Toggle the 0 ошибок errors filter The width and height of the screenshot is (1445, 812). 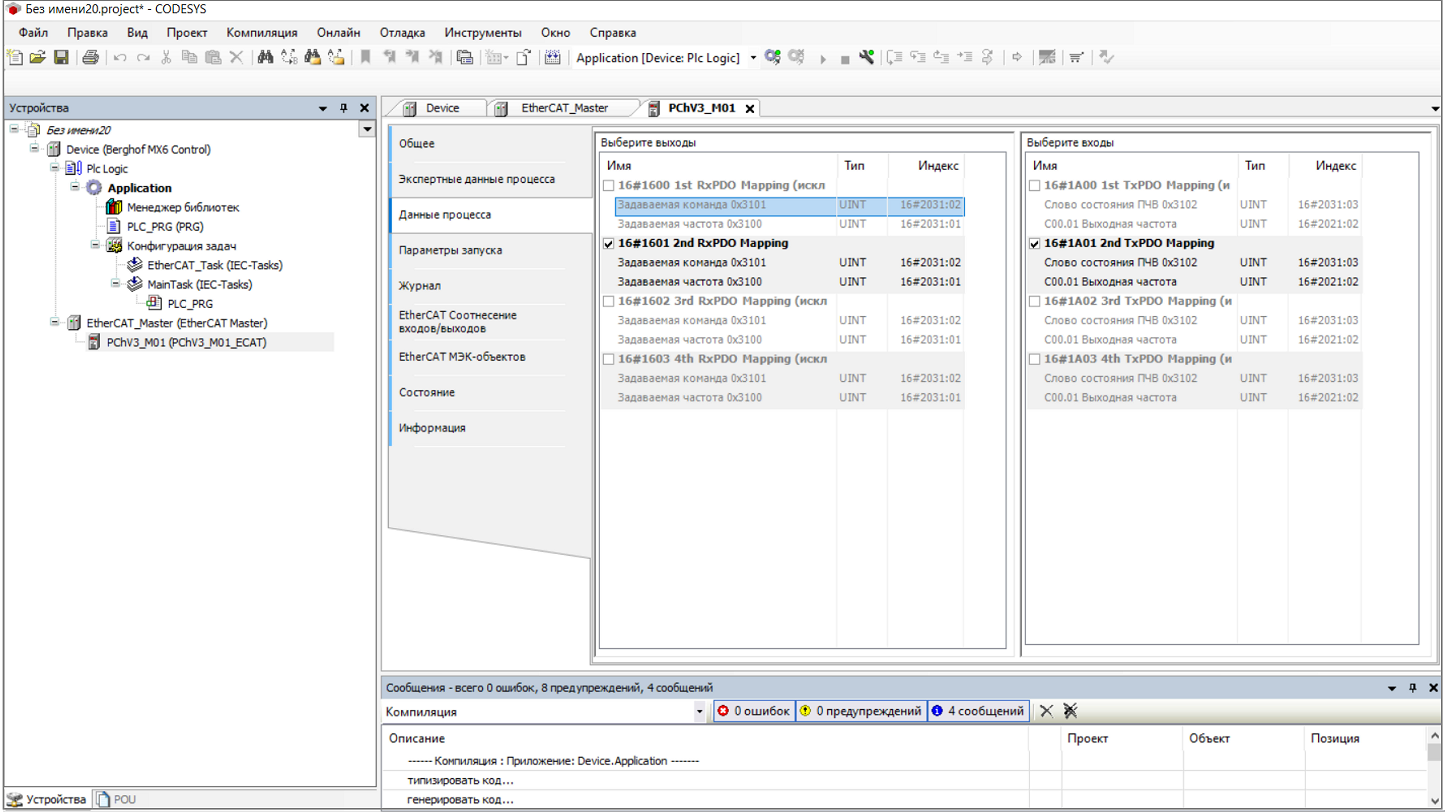coord(753,711)
